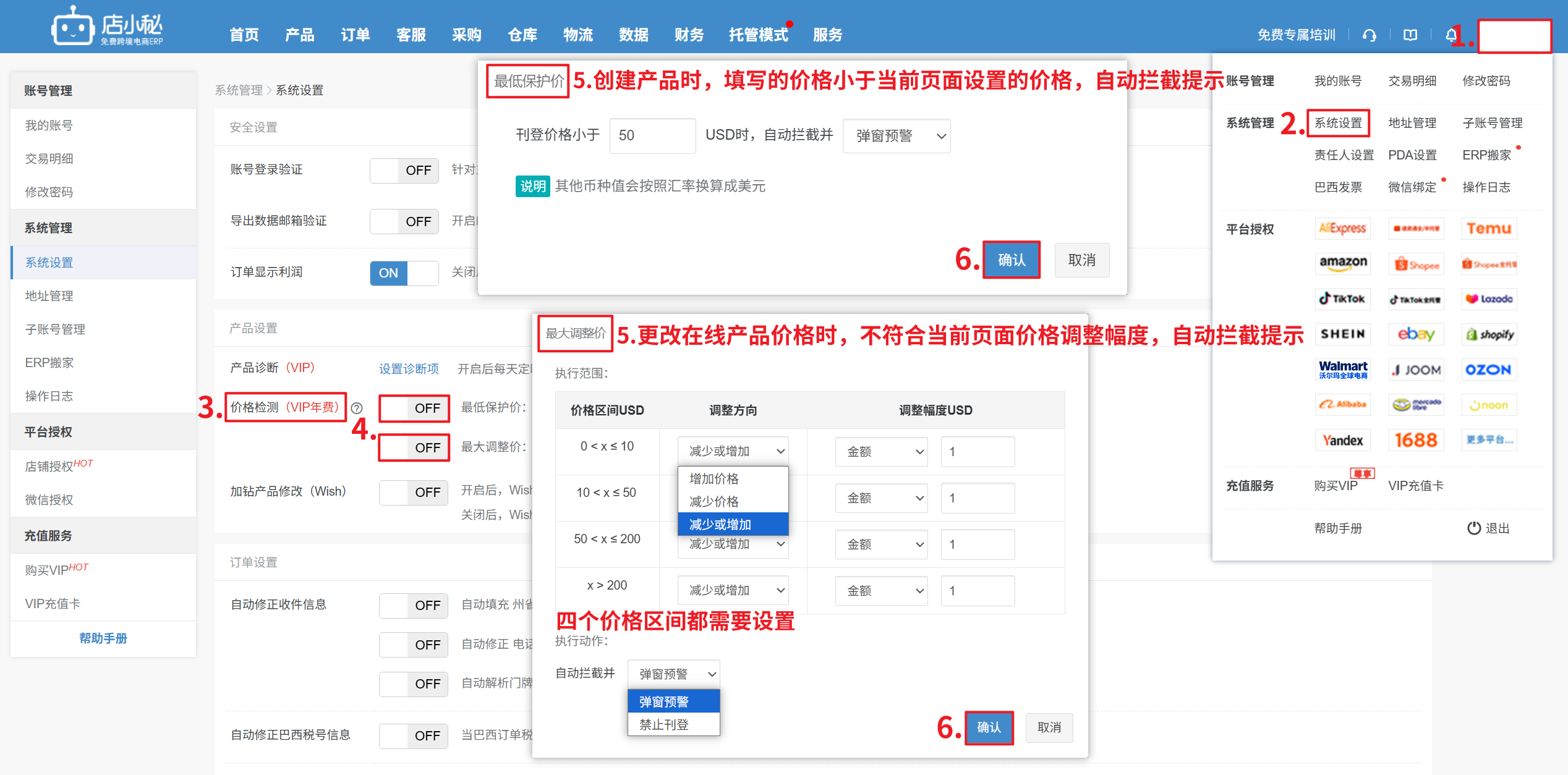Viewport: 1568px width, 775px height.
Task: Click the customer service headset icon
Action: (x=1369, y=35)
